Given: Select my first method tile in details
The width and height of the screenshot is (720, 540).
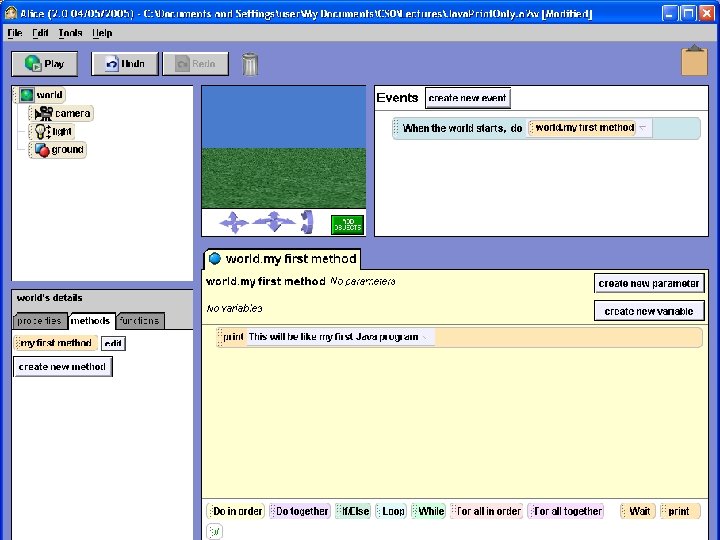Looking at the screenshot, I should pos(56,343).
